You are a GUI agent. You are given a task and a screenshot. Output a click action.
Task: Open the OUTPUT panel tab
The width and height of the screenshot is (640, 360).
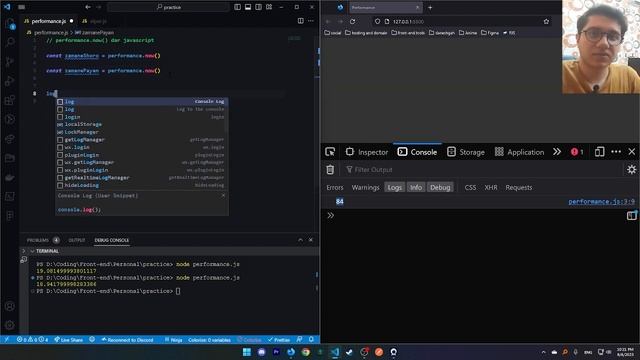coord(77,240)
